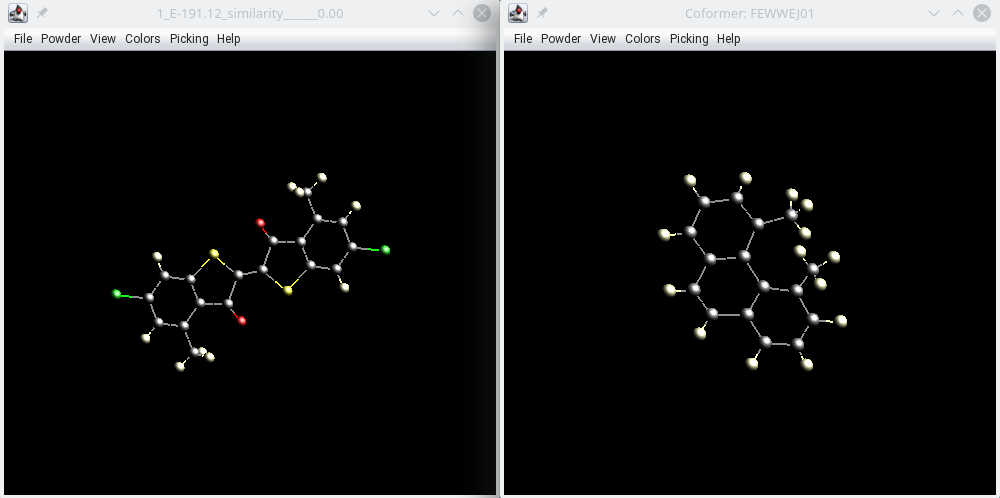
Task: Pin the Coformer: FEWWEJ01 window
Action: pos(542,13)
